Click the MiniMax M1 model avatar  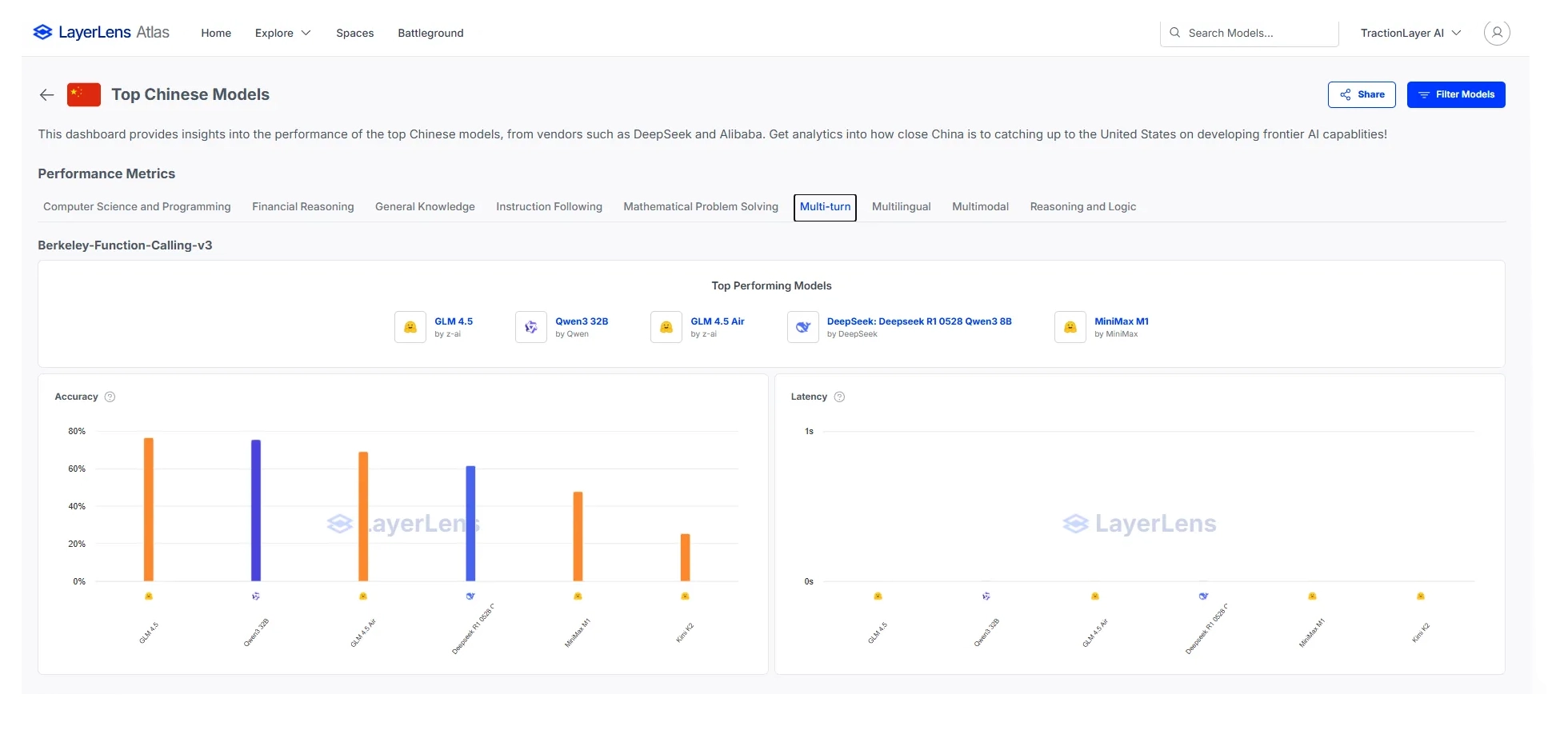click(x=1070, y=327)
